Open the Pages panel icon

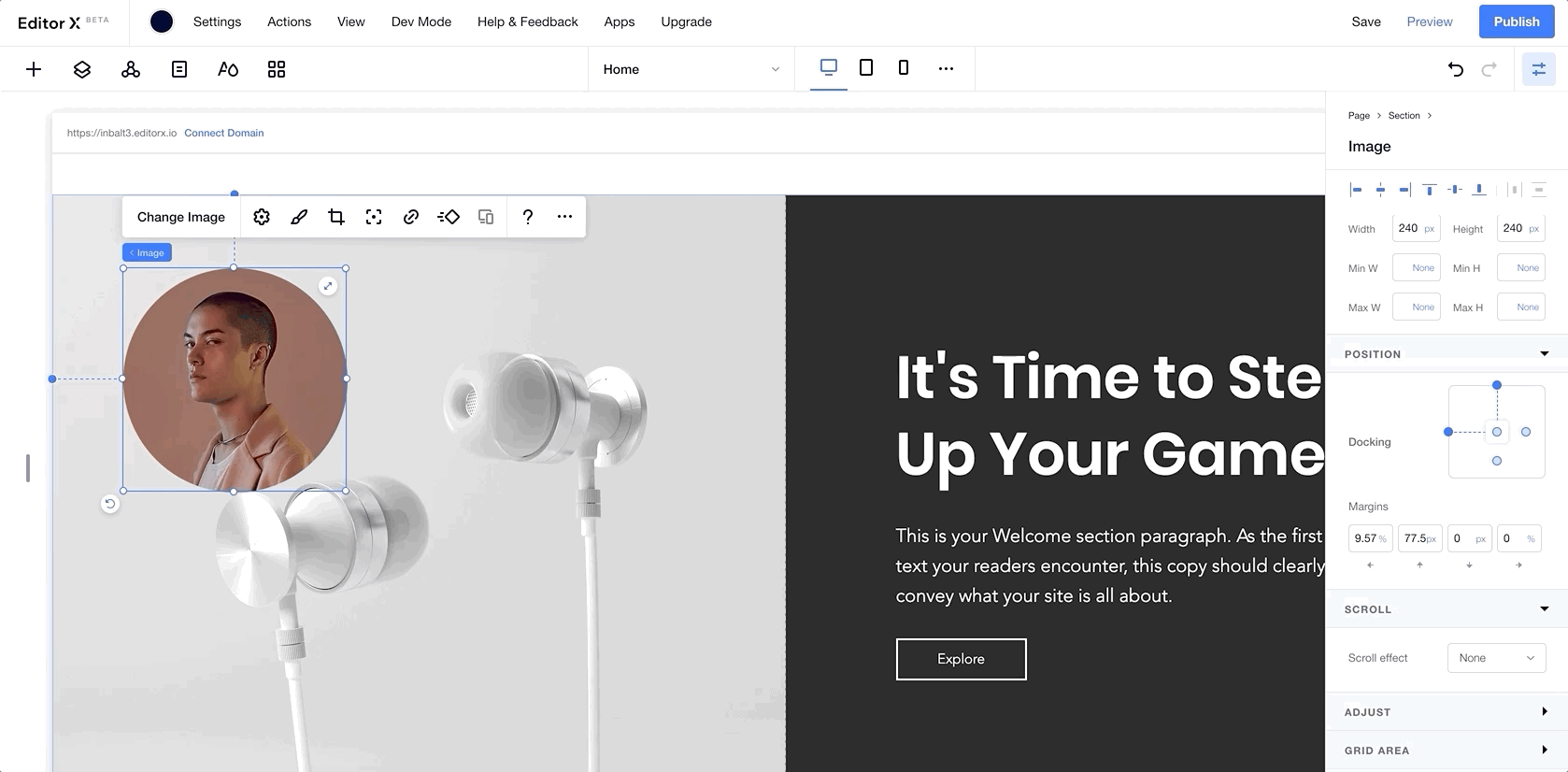[x=179, y=69]
